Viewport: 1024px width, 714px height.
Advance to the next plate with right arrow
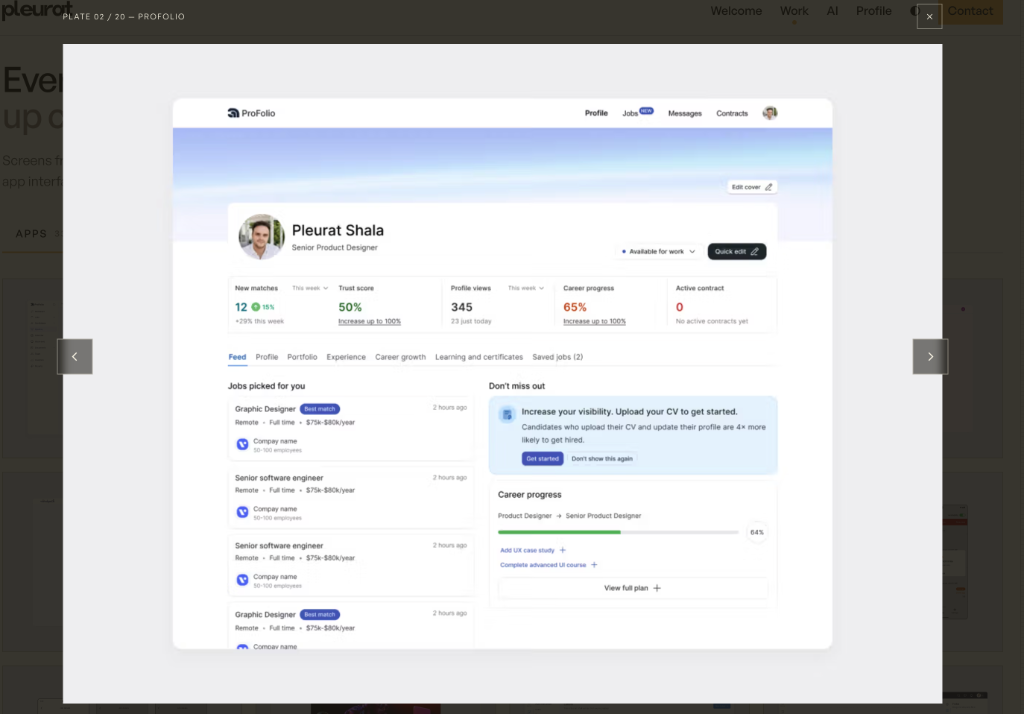930,356
